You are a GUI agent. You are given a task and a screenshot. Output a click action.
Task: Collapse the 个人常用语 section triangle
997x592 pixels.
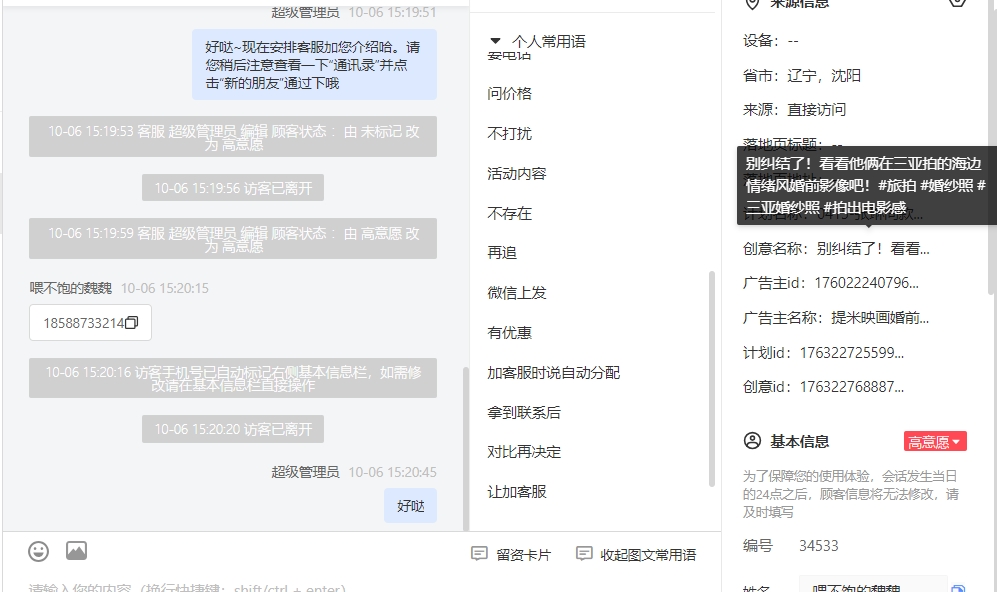pos(495,41)
